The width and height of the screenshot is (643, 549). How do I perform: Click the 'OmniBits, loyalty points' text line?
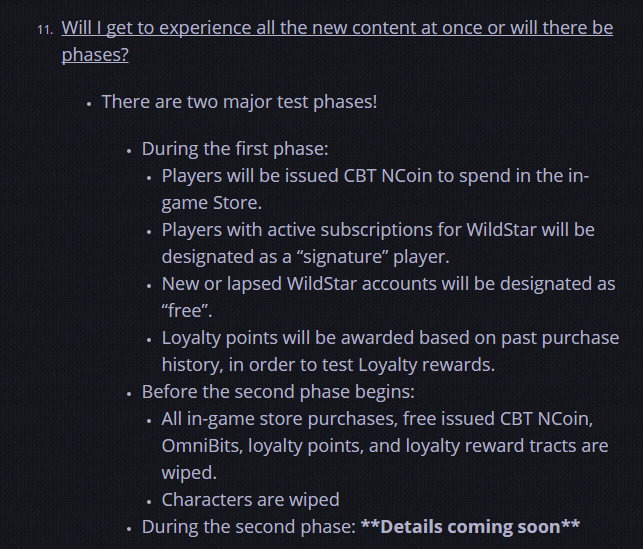(385, 446)
